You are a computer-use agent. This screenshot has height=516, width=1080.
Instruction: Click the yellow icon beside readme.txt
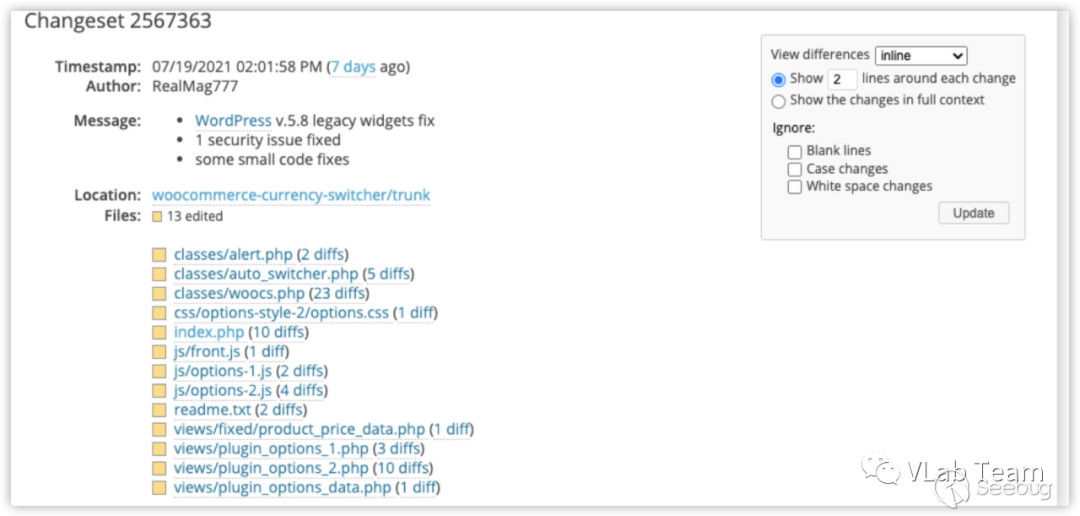coord(158,410)
